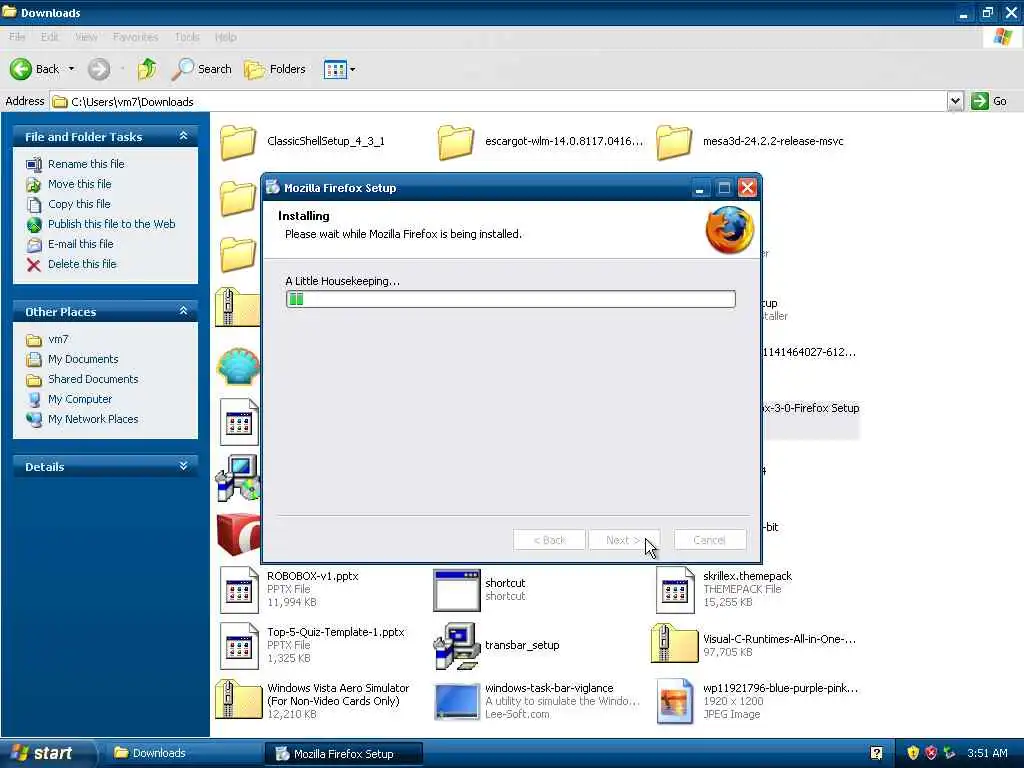
Task: Select the Visual-C-Runtimes-All-in-One zip icon
Action: pos(675,644)
